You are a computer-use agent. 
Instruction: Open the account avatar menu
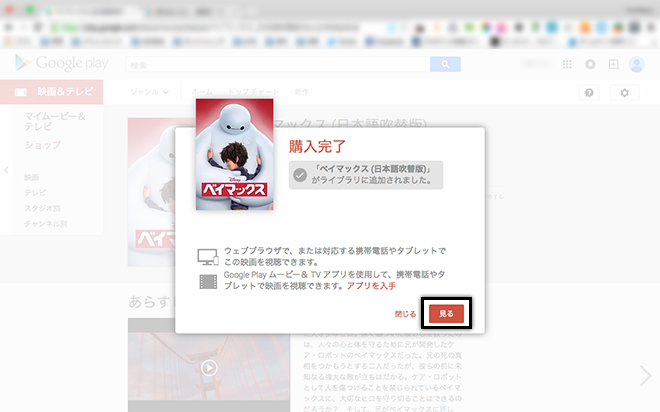point(636,64)
